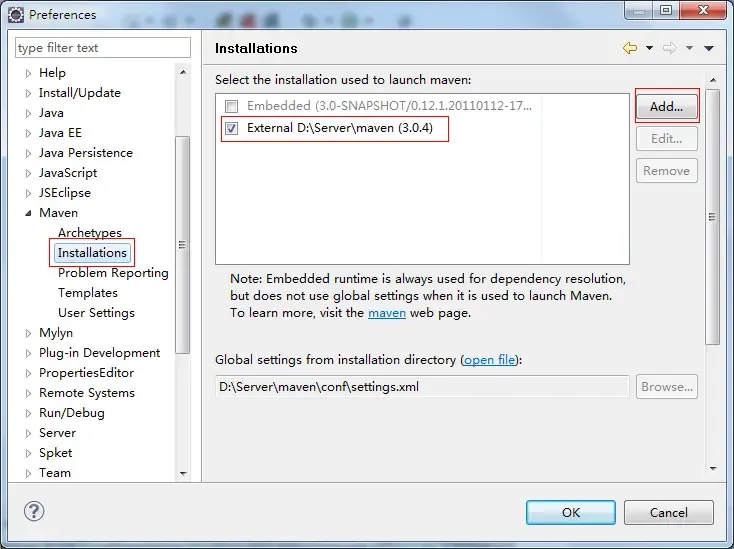Expand the Install/Update tree node

pyautogui.click(x=29, y=93)
